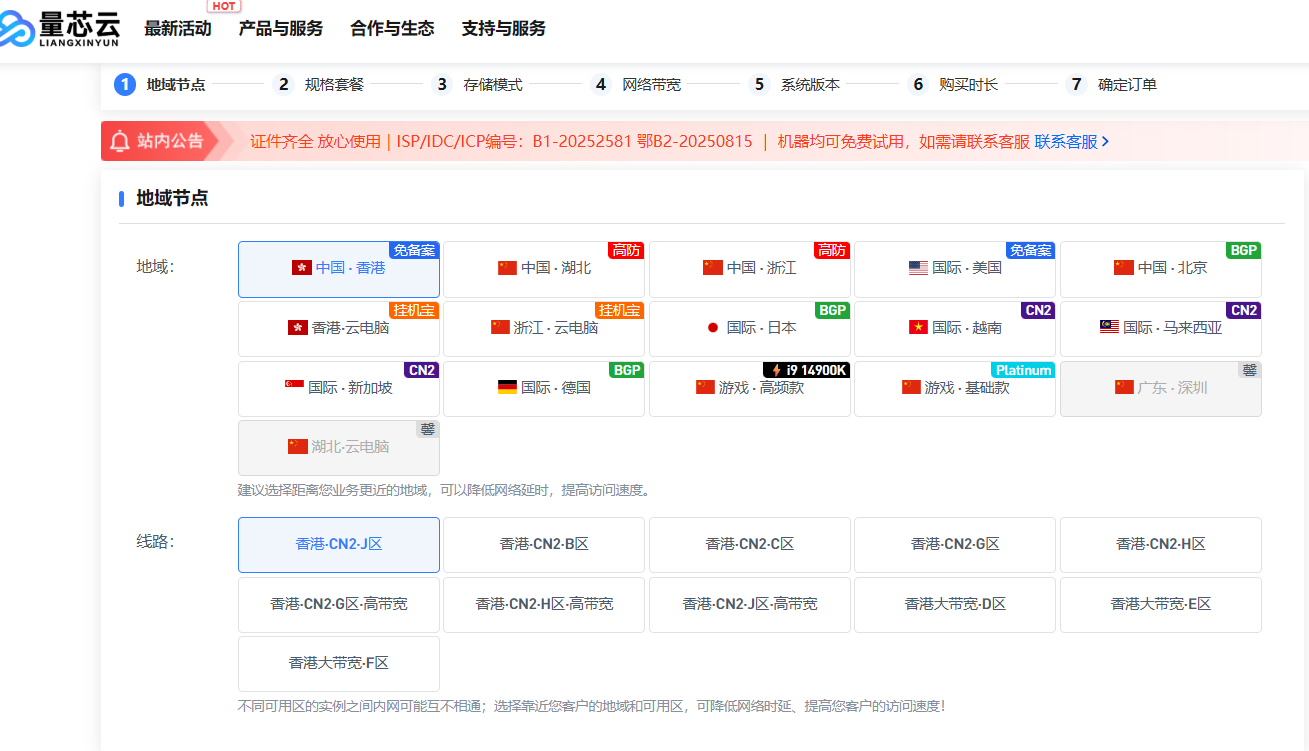Select the 游戏·基础款 Platinum region card
The width and height of the screenshot is (1309, 751).
pos(955,389)
